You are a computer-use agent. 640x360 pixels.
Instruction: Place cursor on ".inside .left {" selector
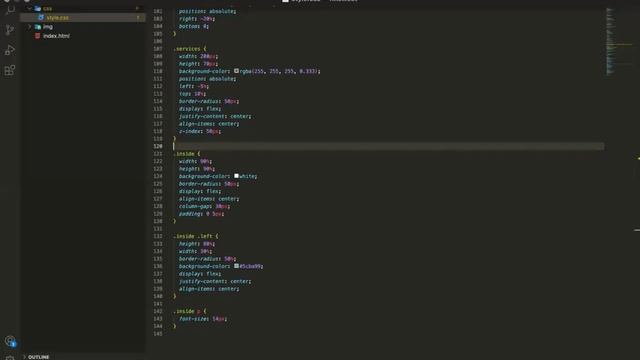coord(196,236)
